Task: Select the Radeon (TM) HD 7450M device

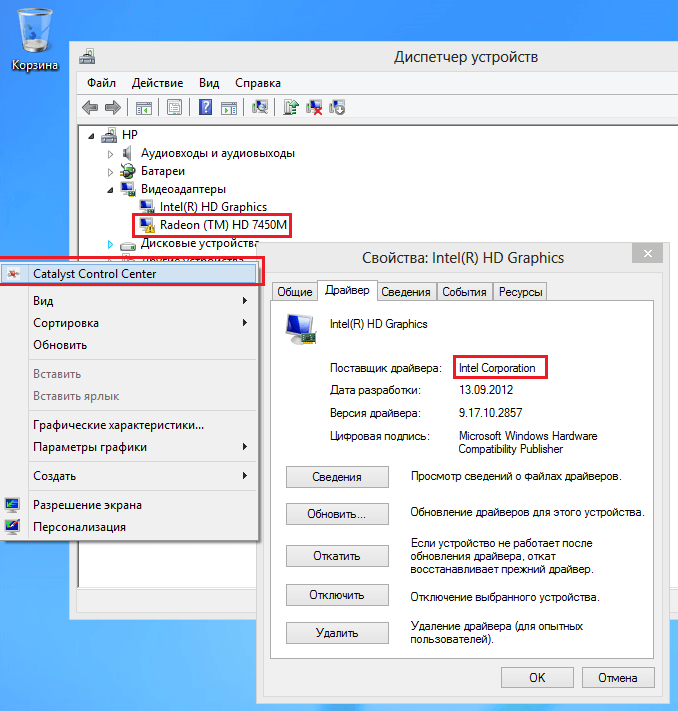Action: (223, 225)
